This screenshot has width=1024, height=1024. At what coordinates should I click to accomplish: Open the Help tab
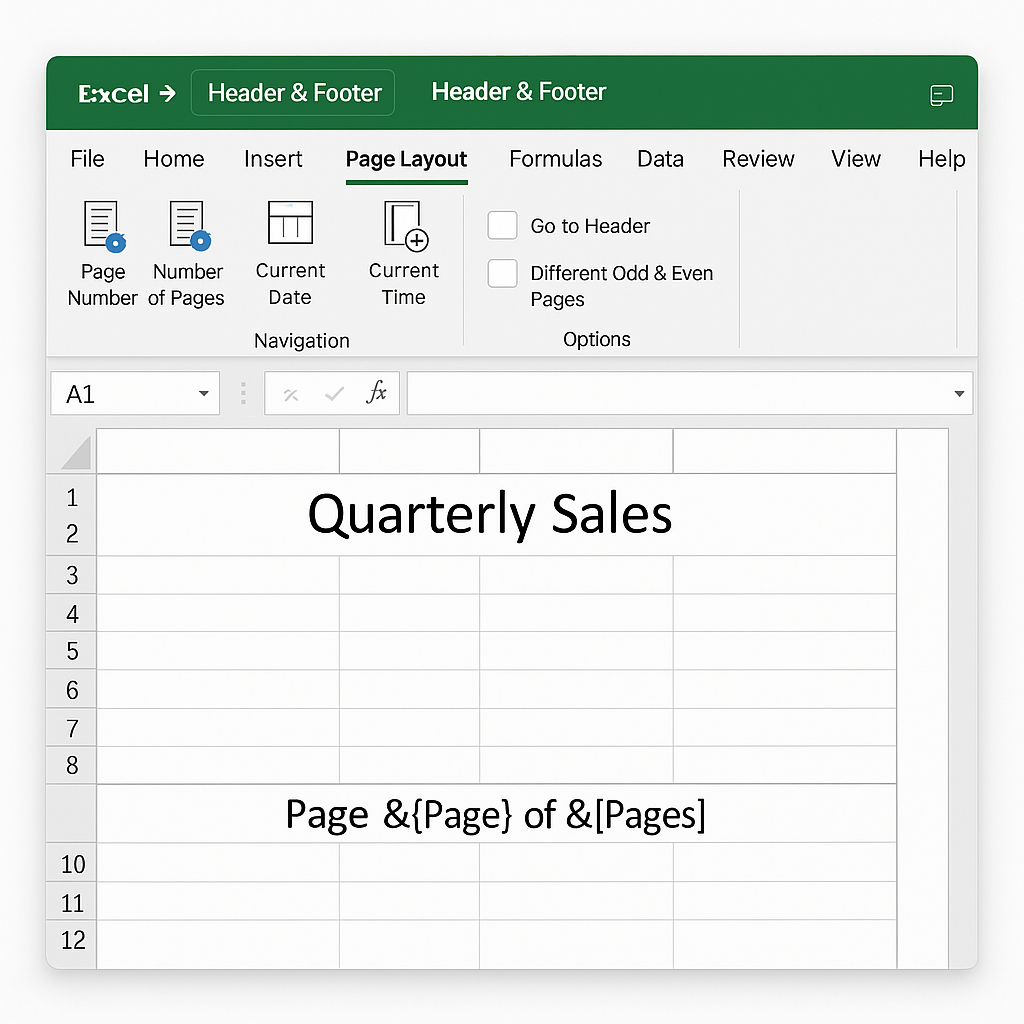click(941, 159)
